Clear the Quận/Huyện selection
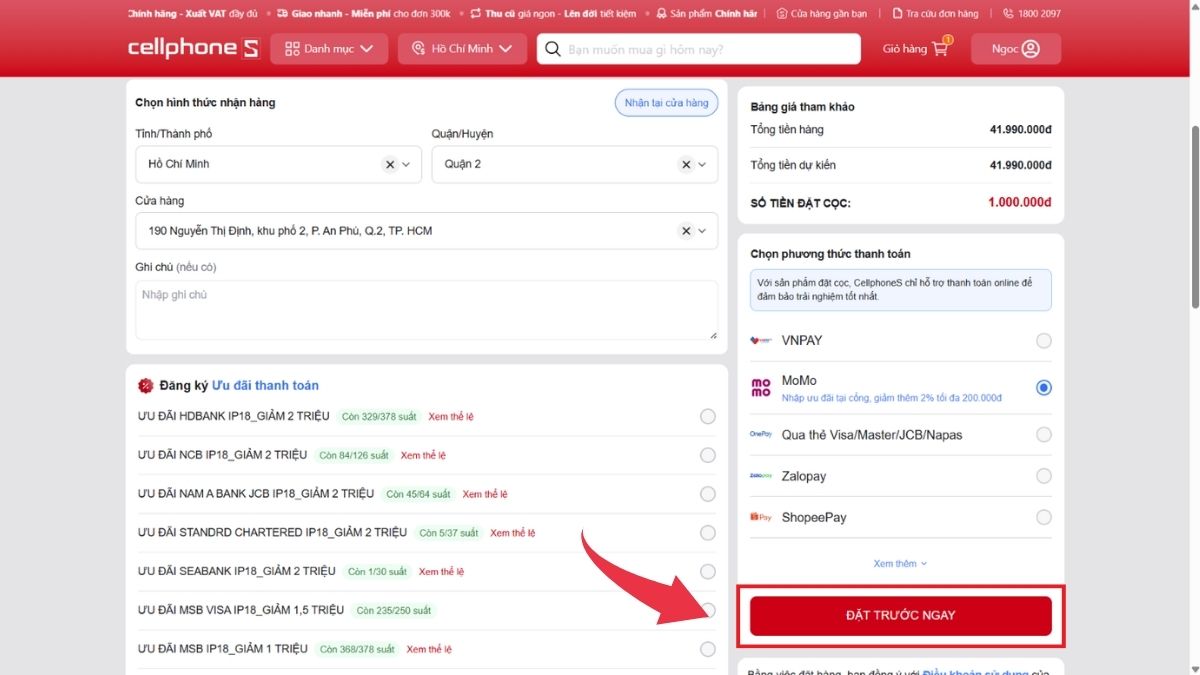 click(686, 164)
